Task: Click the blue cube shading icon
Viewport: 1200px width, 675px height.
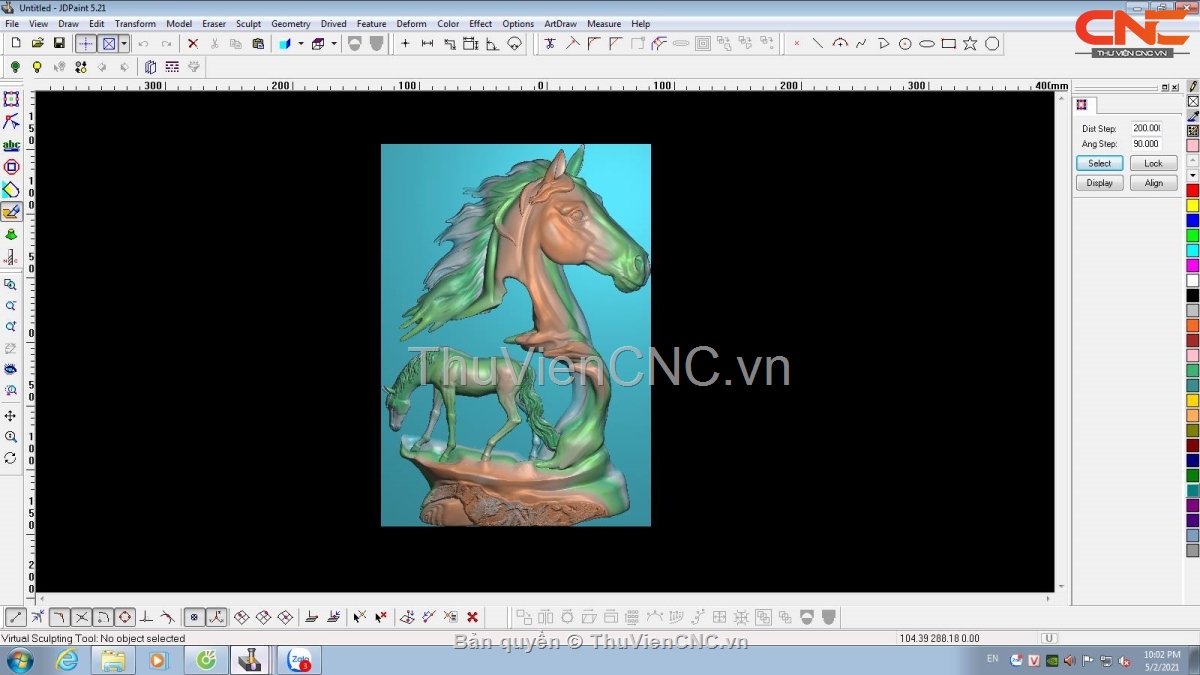Action: (x=285, y=44)
